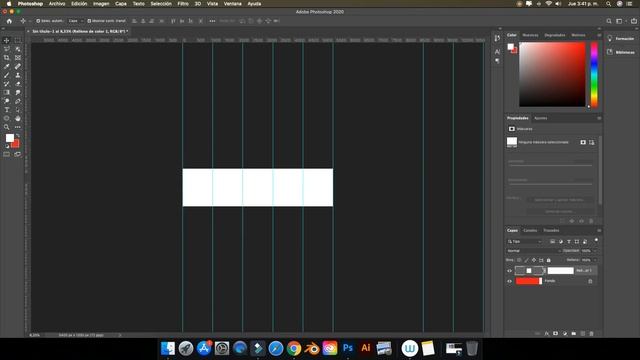This screenshot has height=360, width=640.
Task: Toggle Auto-Select checkbox in options bar
Action: [38, 21]
